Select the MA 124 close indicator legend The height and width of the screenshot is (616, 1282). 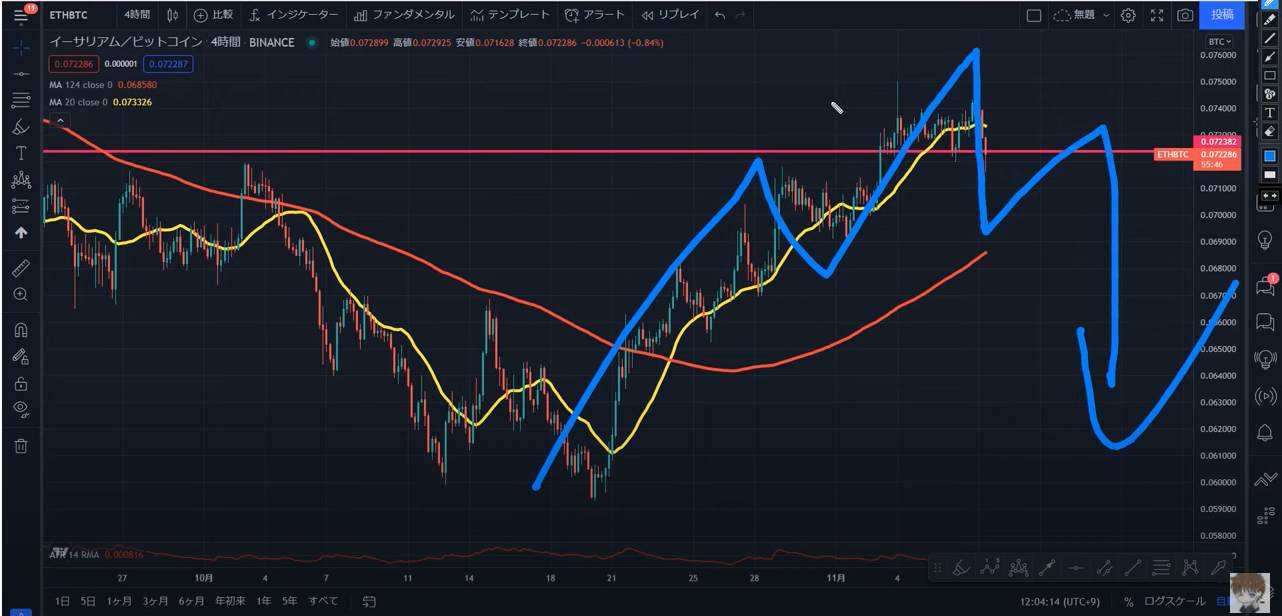point(103,85)
